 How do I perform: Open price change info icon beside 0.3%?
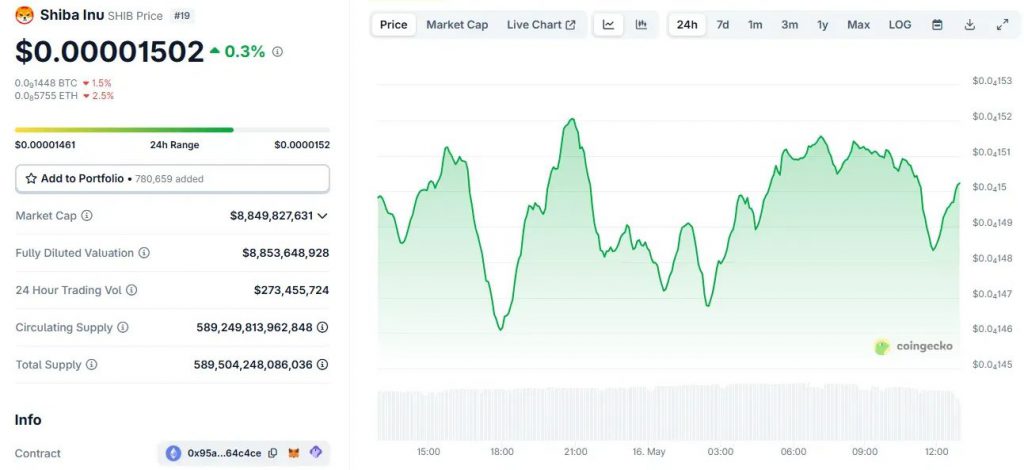coord(278,52)
